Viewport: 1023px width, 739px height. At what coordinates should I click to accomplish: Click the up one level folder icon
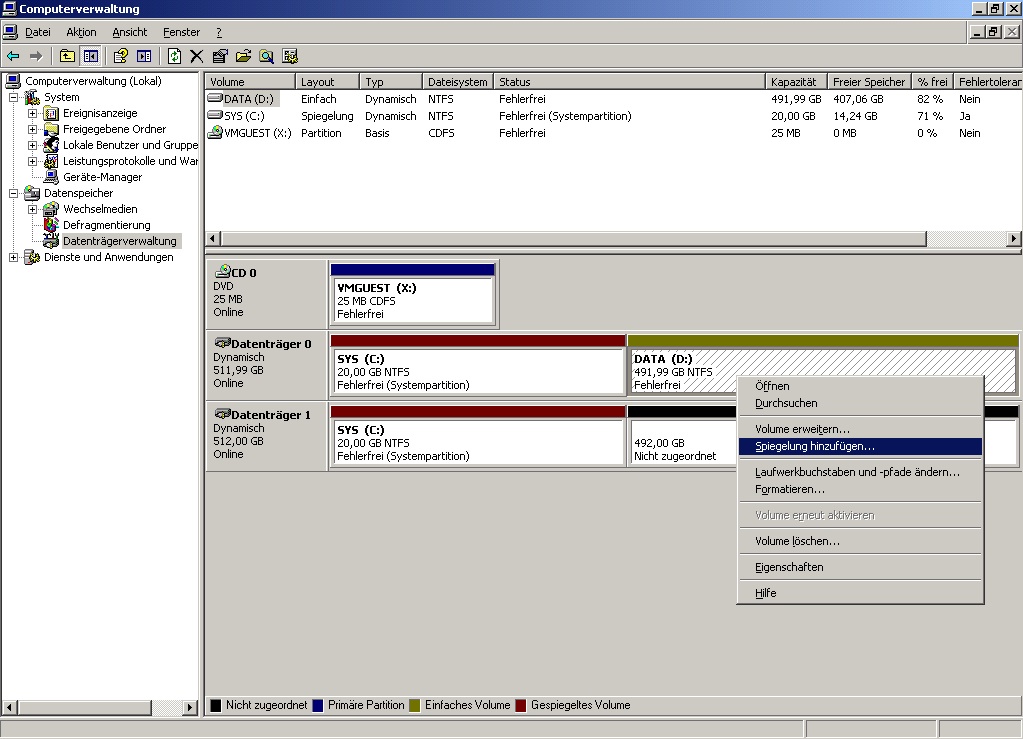tap(68, 56)
